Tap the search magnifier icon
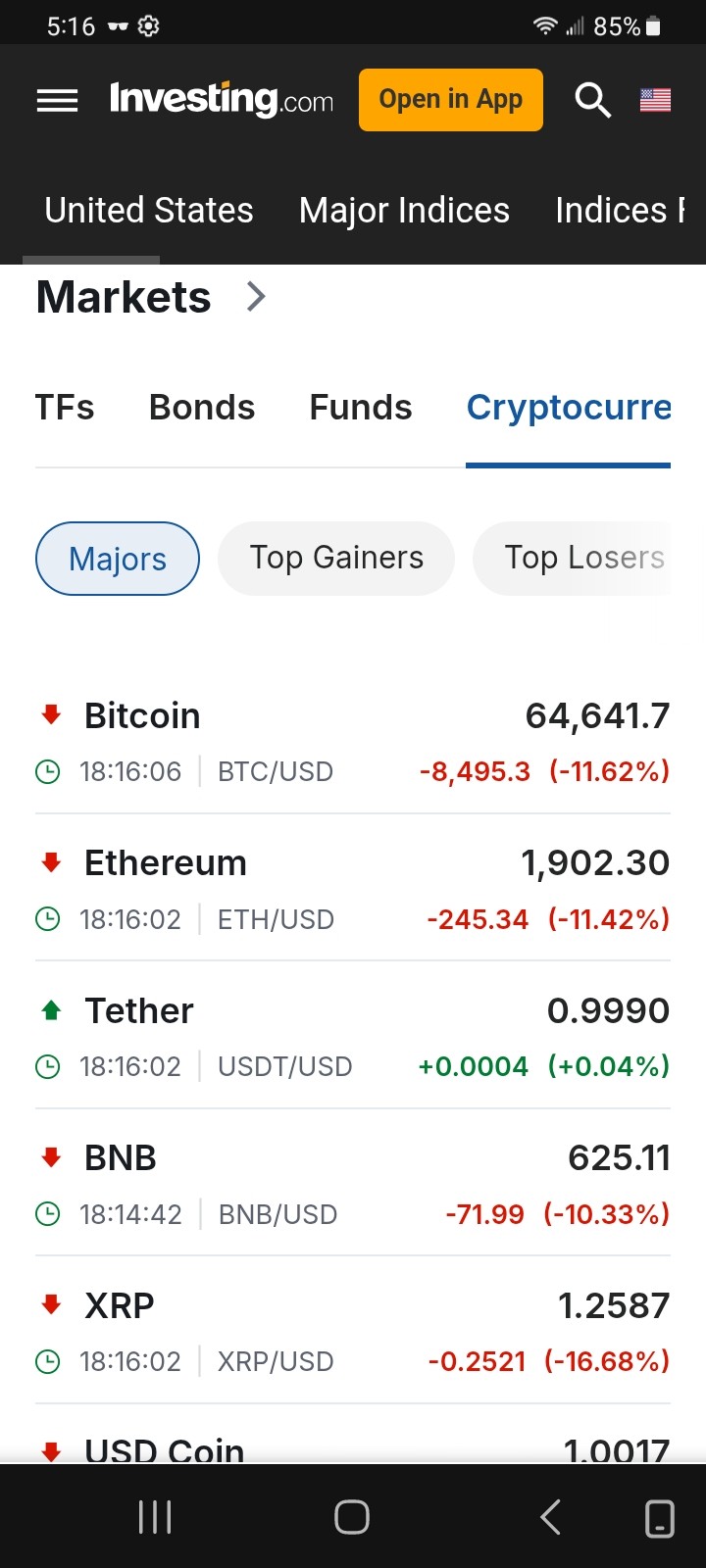The height and width of the screenshot is (1568, 706). (x=592, y=100)
